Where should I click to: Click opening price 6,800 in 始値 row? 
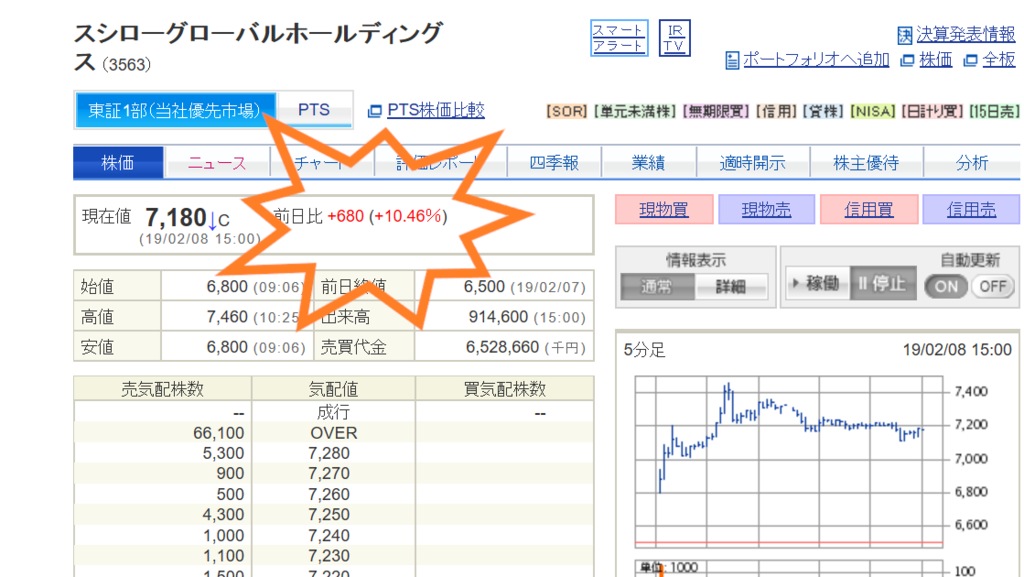[227, 287]
